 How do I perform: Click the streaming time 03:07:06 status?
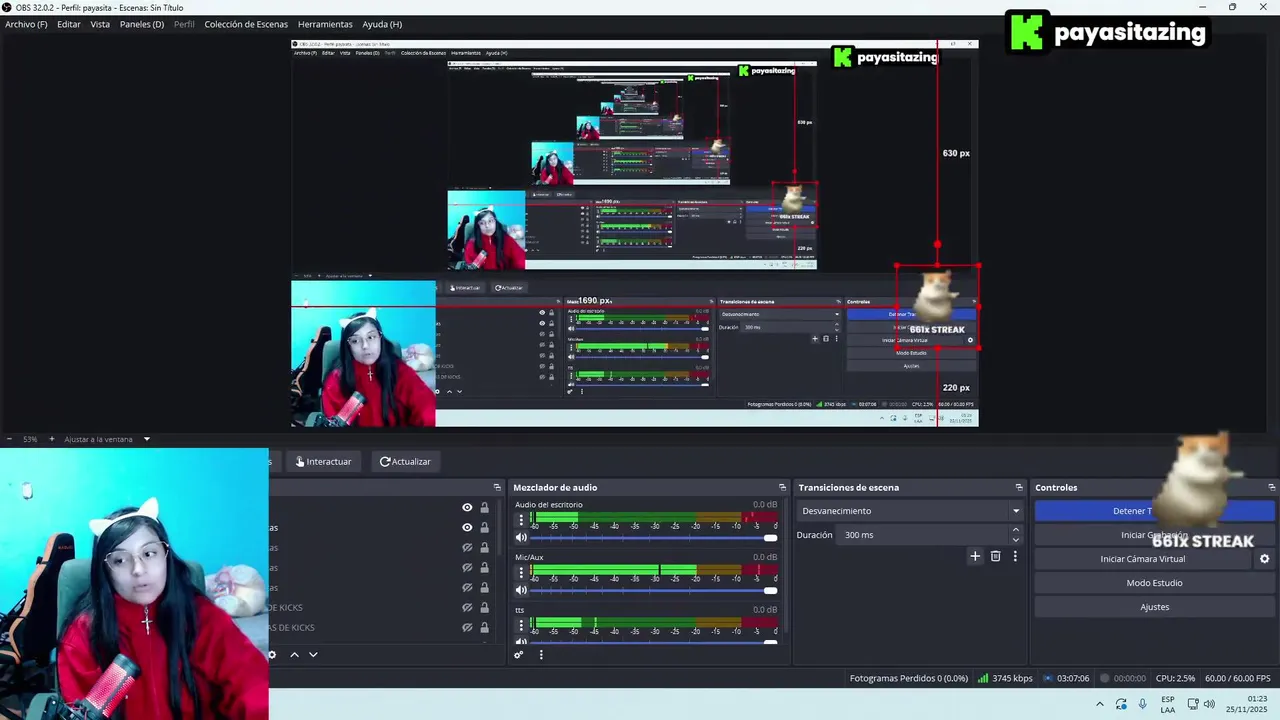[1066, 678]
